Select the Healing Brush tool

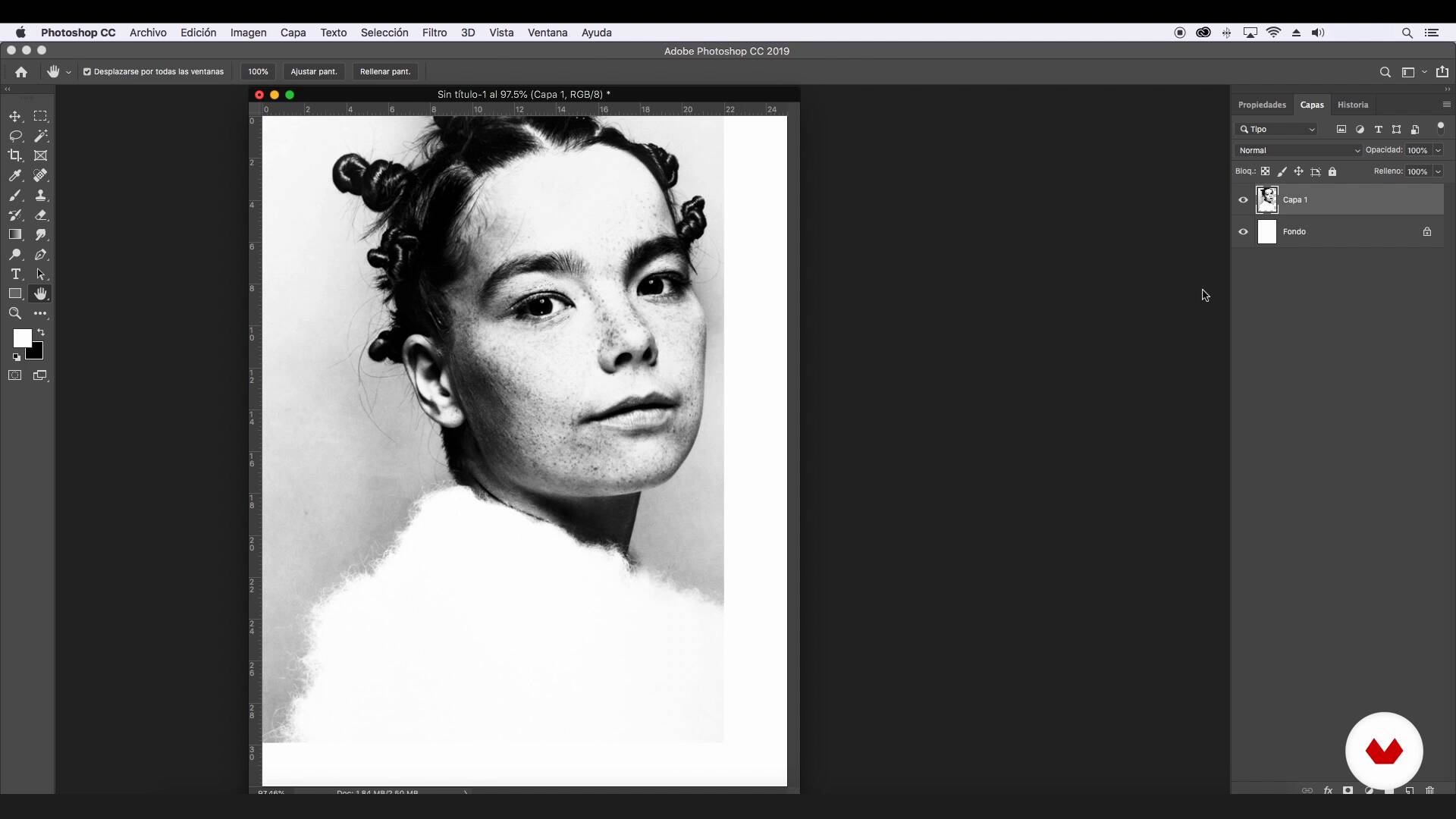[x=41, y=175]
